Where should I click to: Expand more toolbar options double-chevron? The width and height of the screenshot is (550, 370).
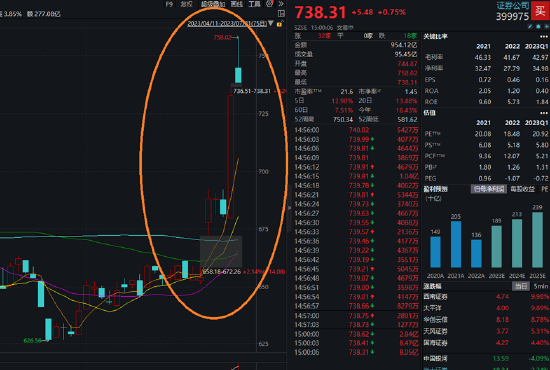pos(281,4)
